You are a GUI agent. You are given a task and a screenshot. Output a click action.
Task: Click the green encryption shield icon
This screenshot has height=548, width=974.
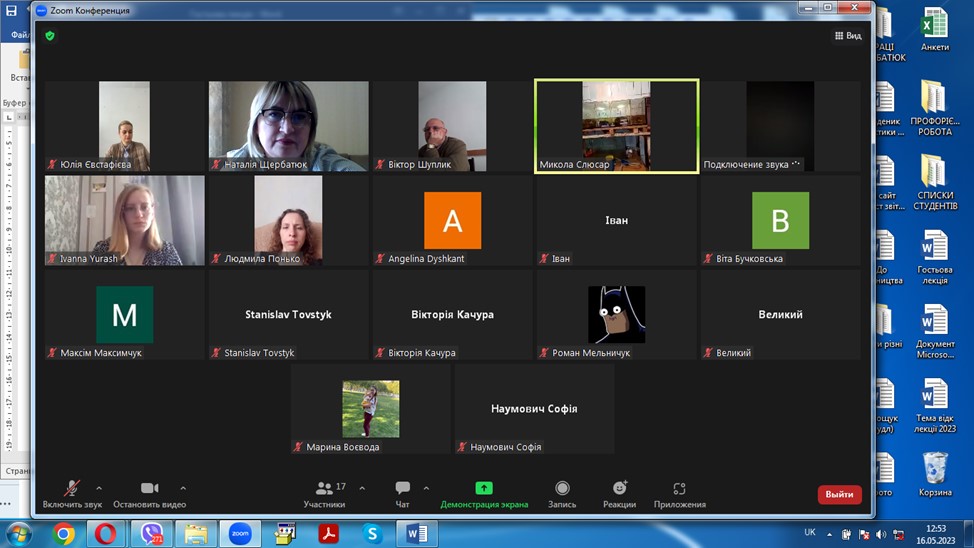(x=50, y=36)
